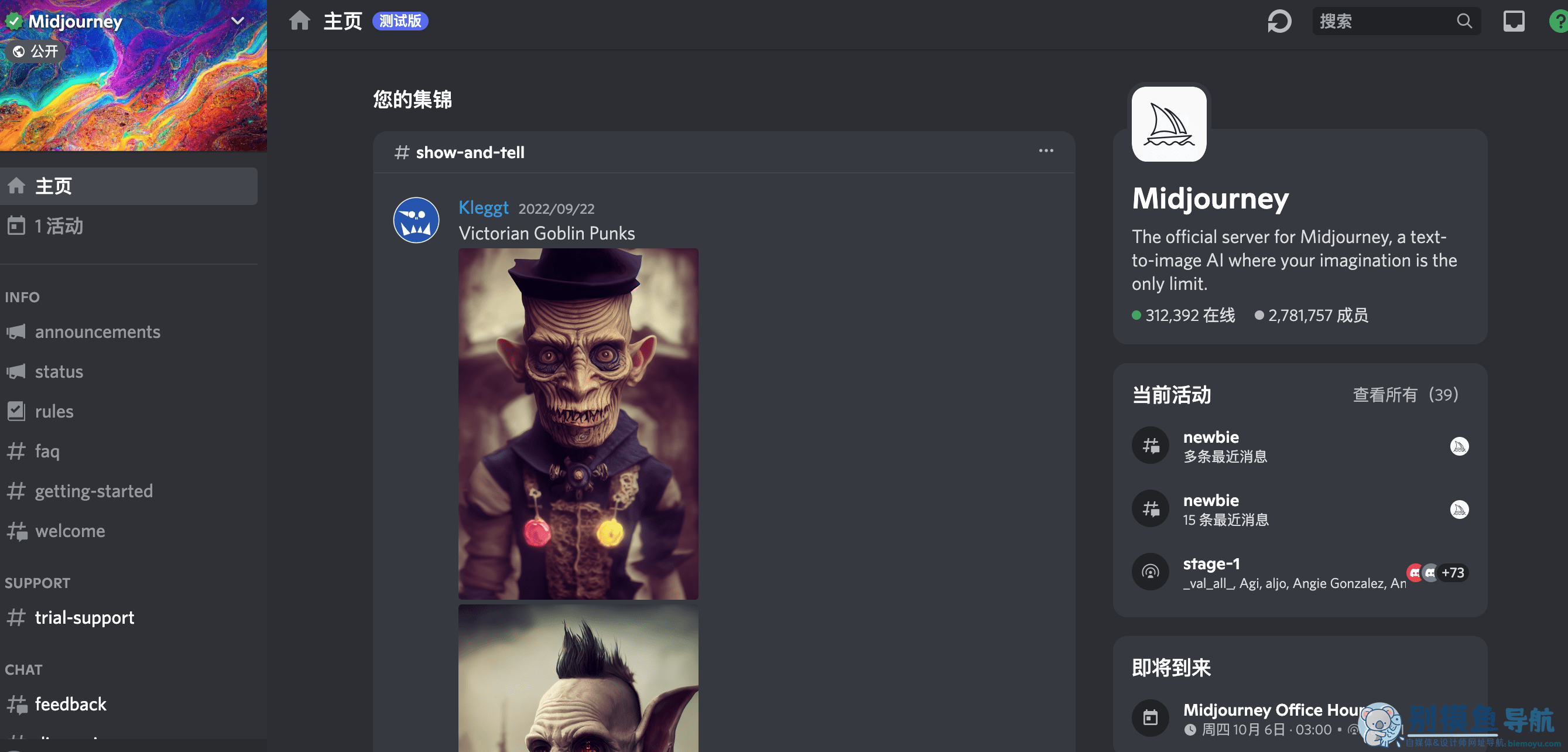Screen dimensions: 1568x752
Task: Open 1 活动 events entry
Action: coord(128,226)
